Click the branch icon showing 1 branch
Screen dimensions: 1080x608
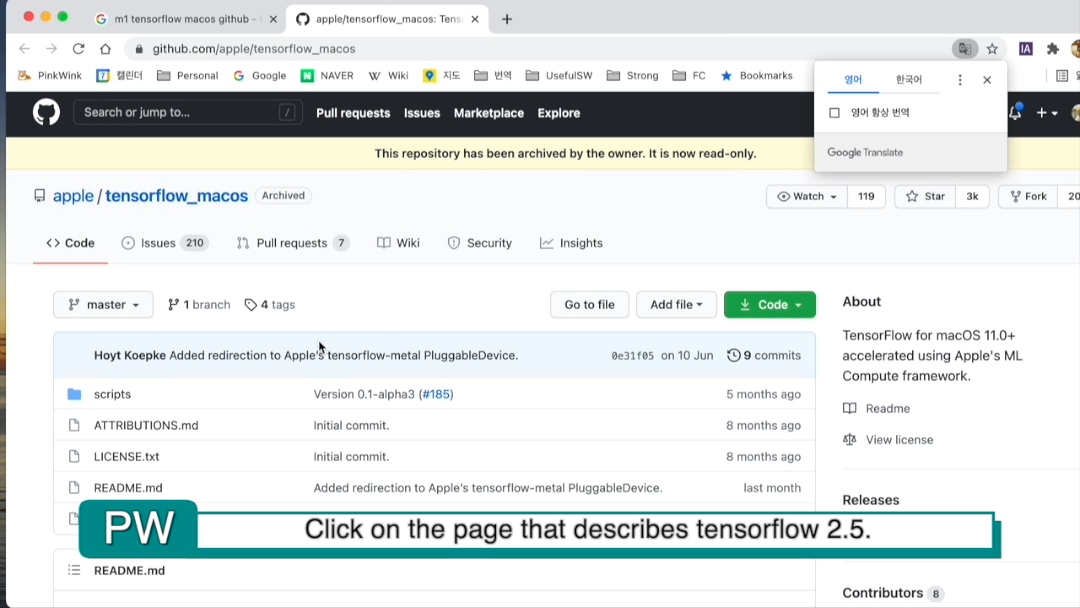point(174,304)
